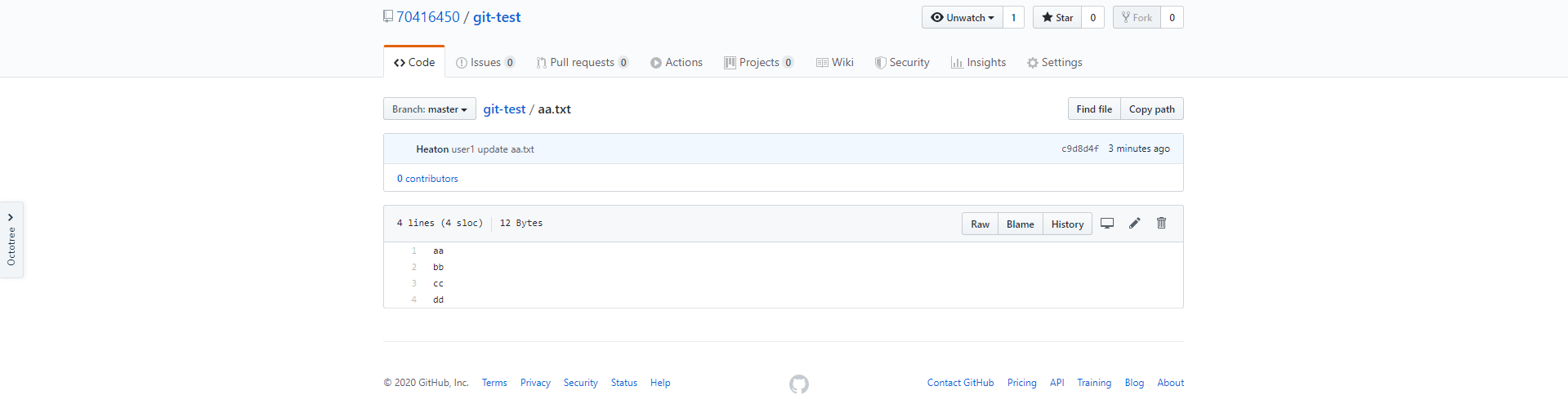Viewport: 1568px width, 395px height.
Task: Open footer Training link
Action: pos(1094,383)
